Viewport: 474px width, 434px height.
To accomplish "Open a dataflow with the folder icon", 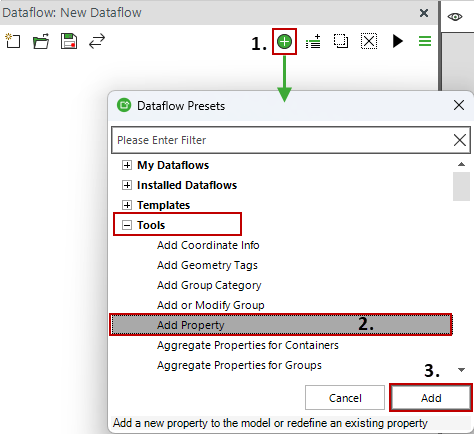I will [41, 41].
